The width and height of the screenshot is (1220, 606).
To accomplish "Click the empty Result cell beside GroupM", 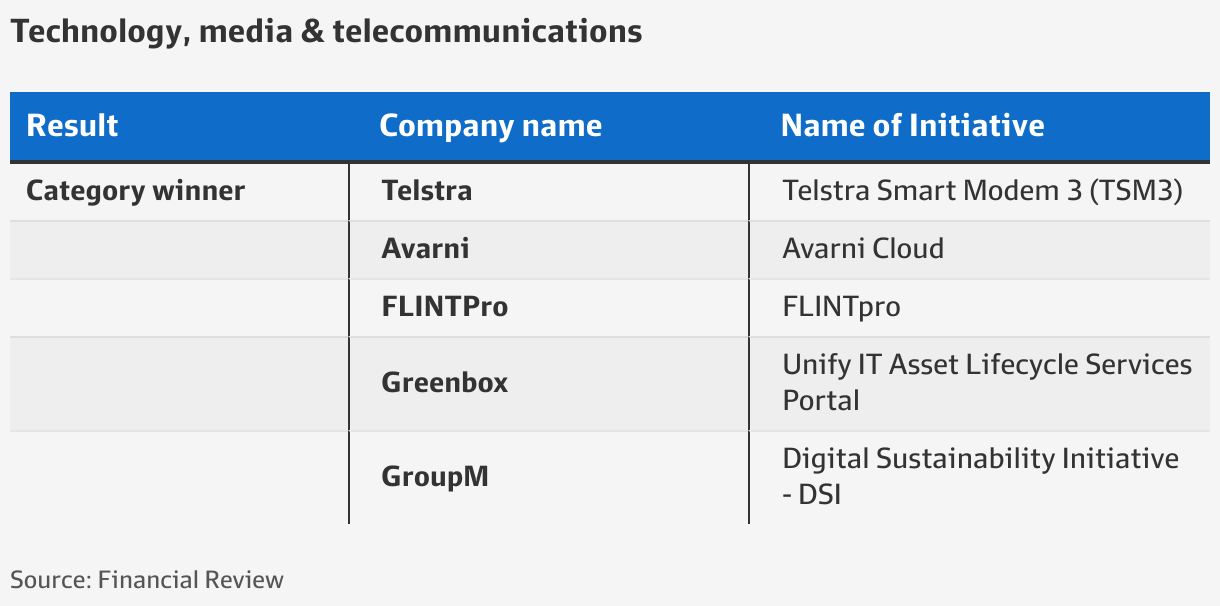I will click(x=180, y=477).
